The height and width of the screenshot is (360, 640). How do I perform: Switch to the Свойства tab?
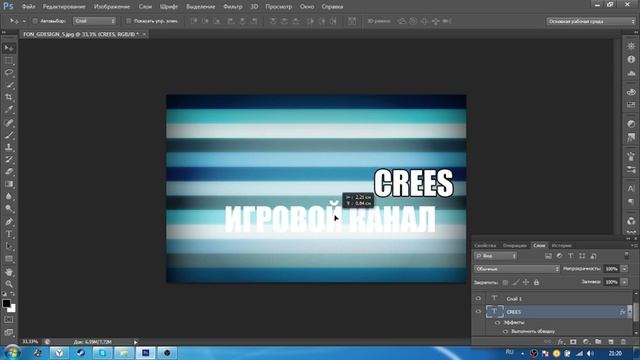pos(485,245)
